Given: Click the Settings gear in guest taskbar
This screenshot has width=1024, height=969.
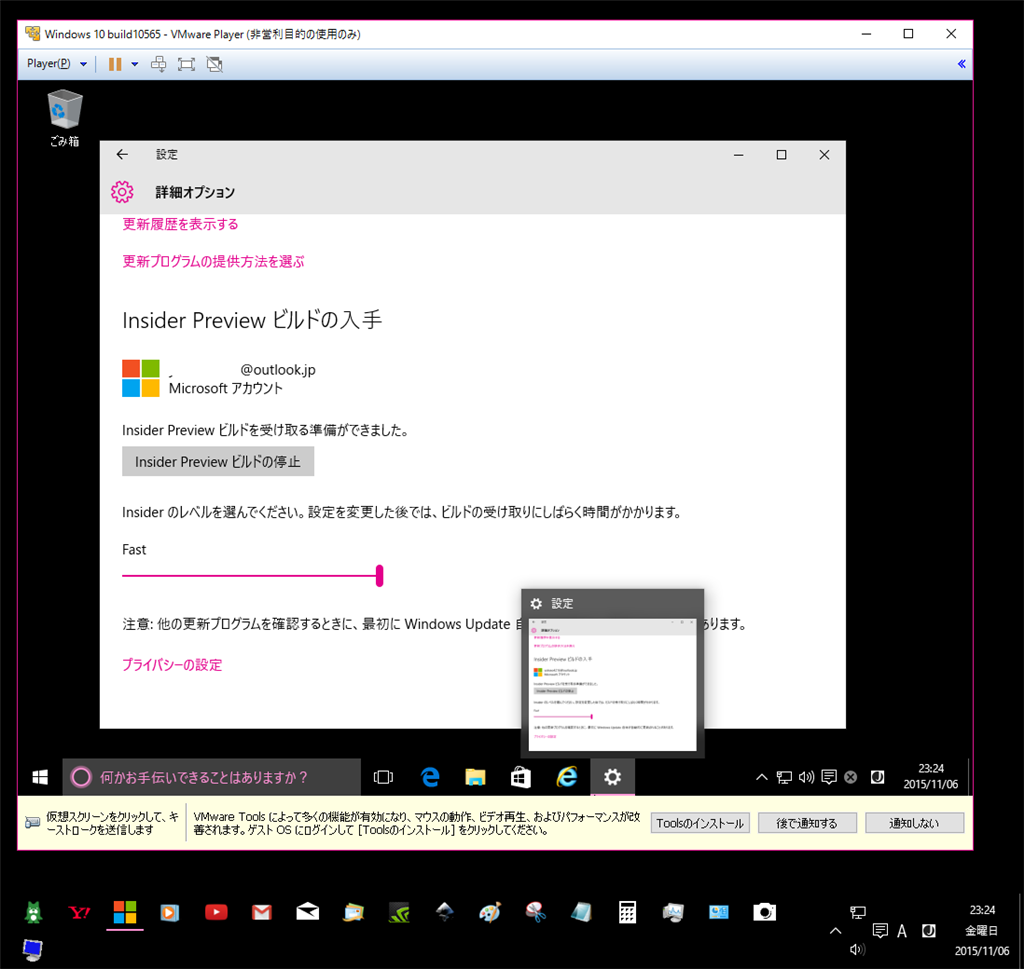Looking at the screenshot, I should [612, 777].
